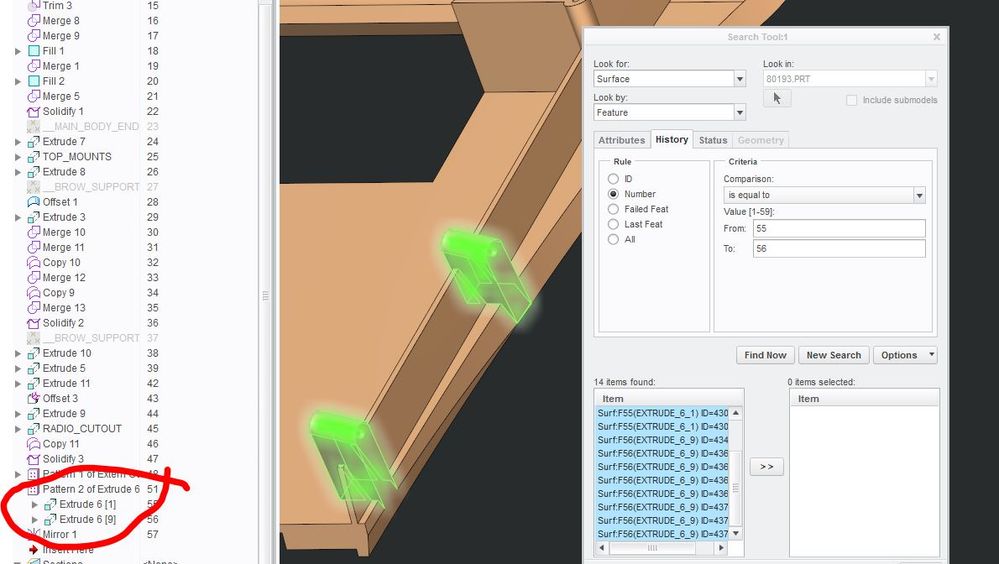Click the Copy 10 feature icon
999x564 pixels.
pyautogui.click(x=34, y=263)
